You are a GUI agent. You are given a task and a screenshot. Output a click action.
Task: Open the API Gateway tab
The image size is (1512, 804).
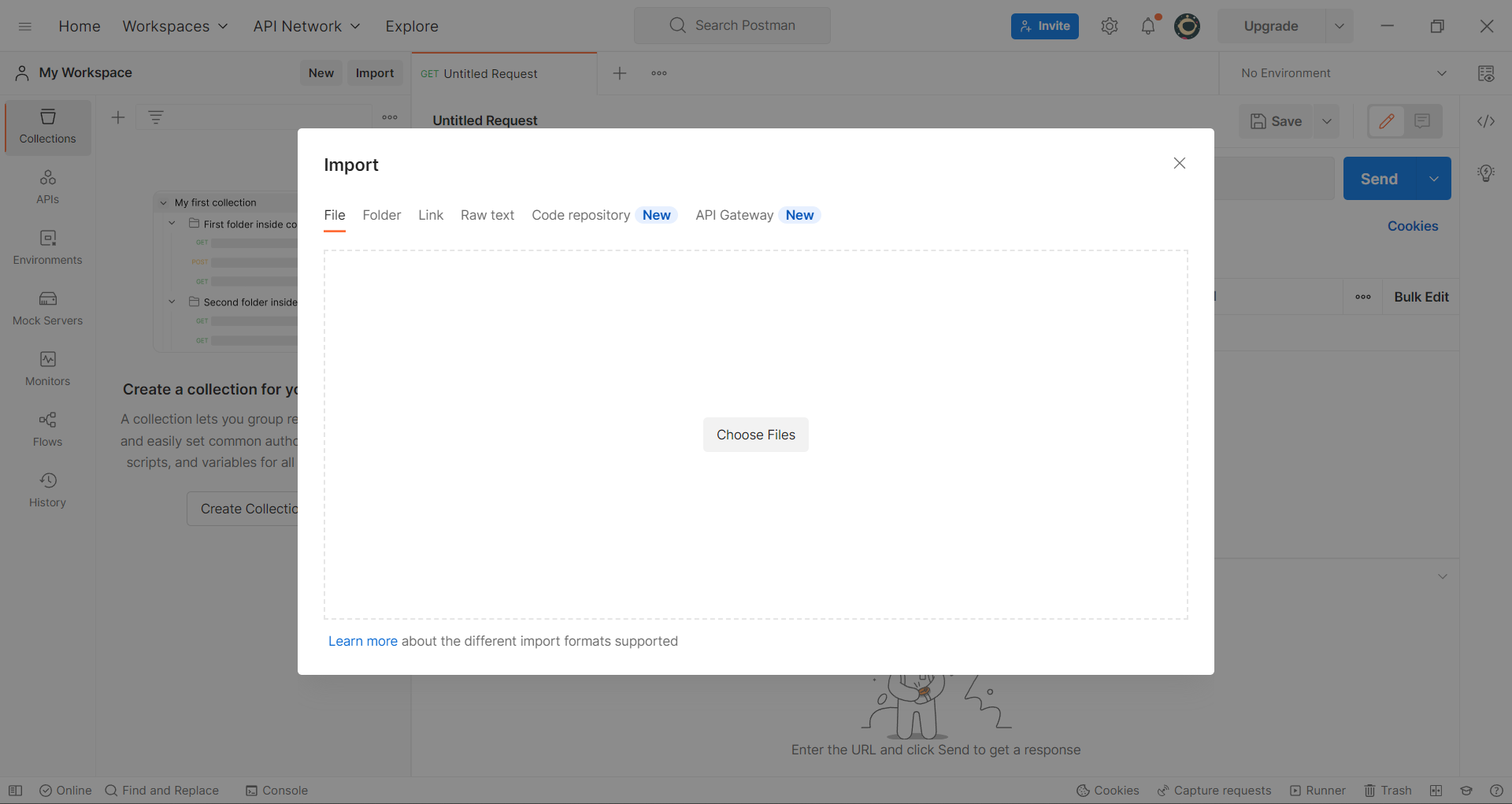pos(758,215)
